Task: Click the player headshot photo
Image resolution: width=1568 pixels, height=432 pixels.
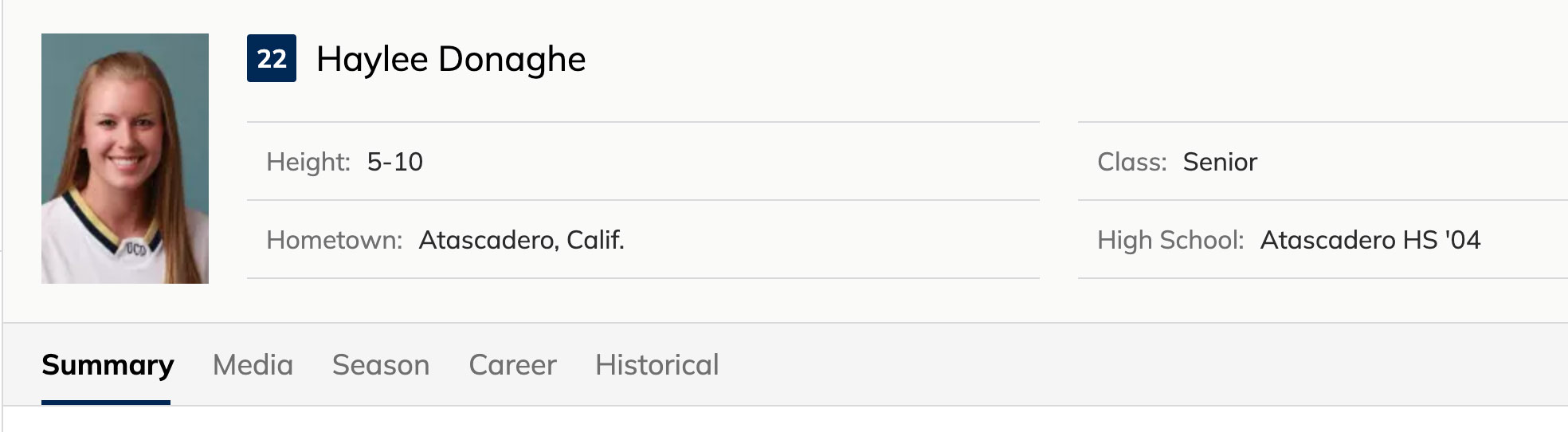Action: coord(125,159)
